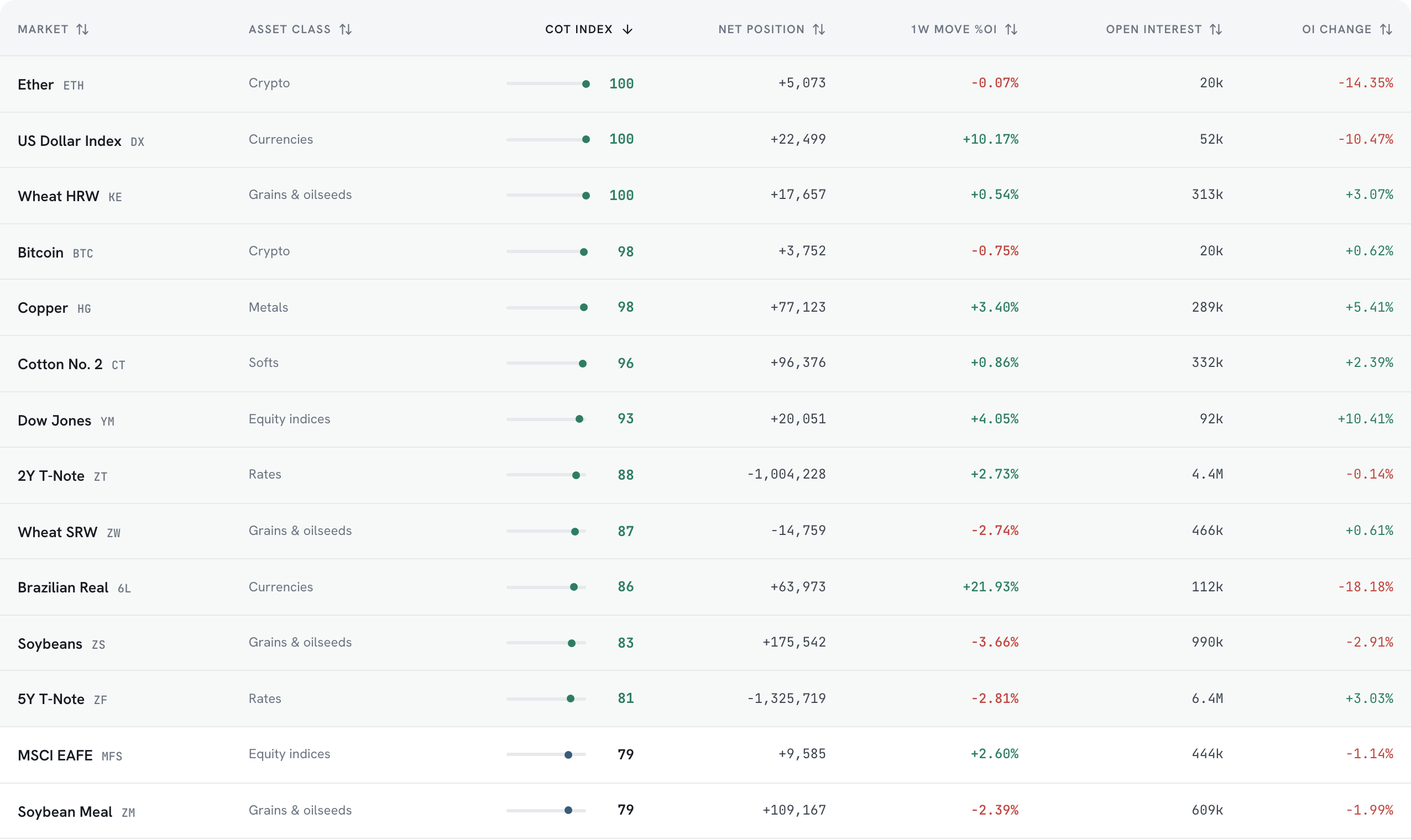Click open interest value 990k
The height and width of the screenshot is (840, 1411).
[1207, 643]
